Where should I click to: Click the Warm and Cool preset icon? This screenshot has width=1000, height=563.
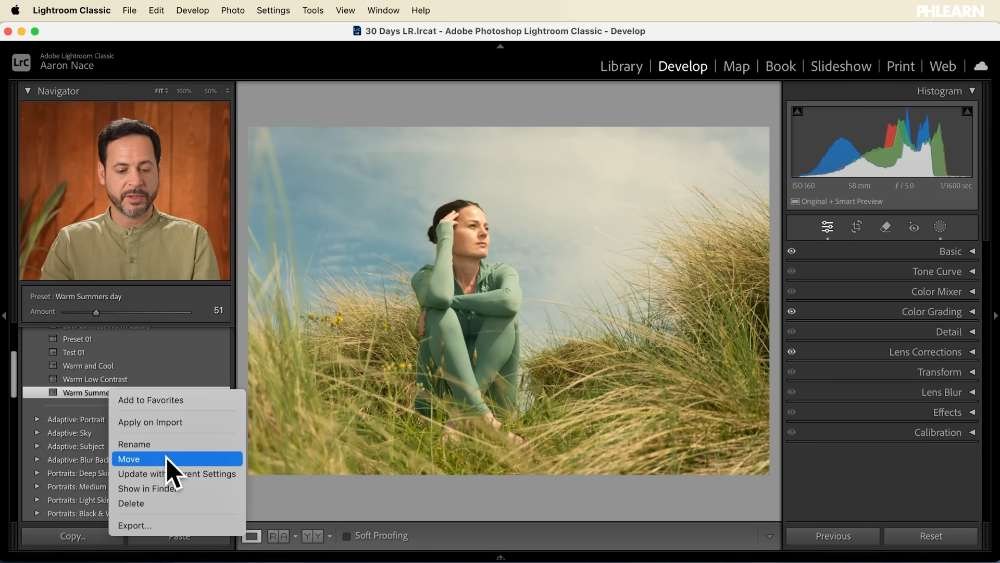point(54,366)
